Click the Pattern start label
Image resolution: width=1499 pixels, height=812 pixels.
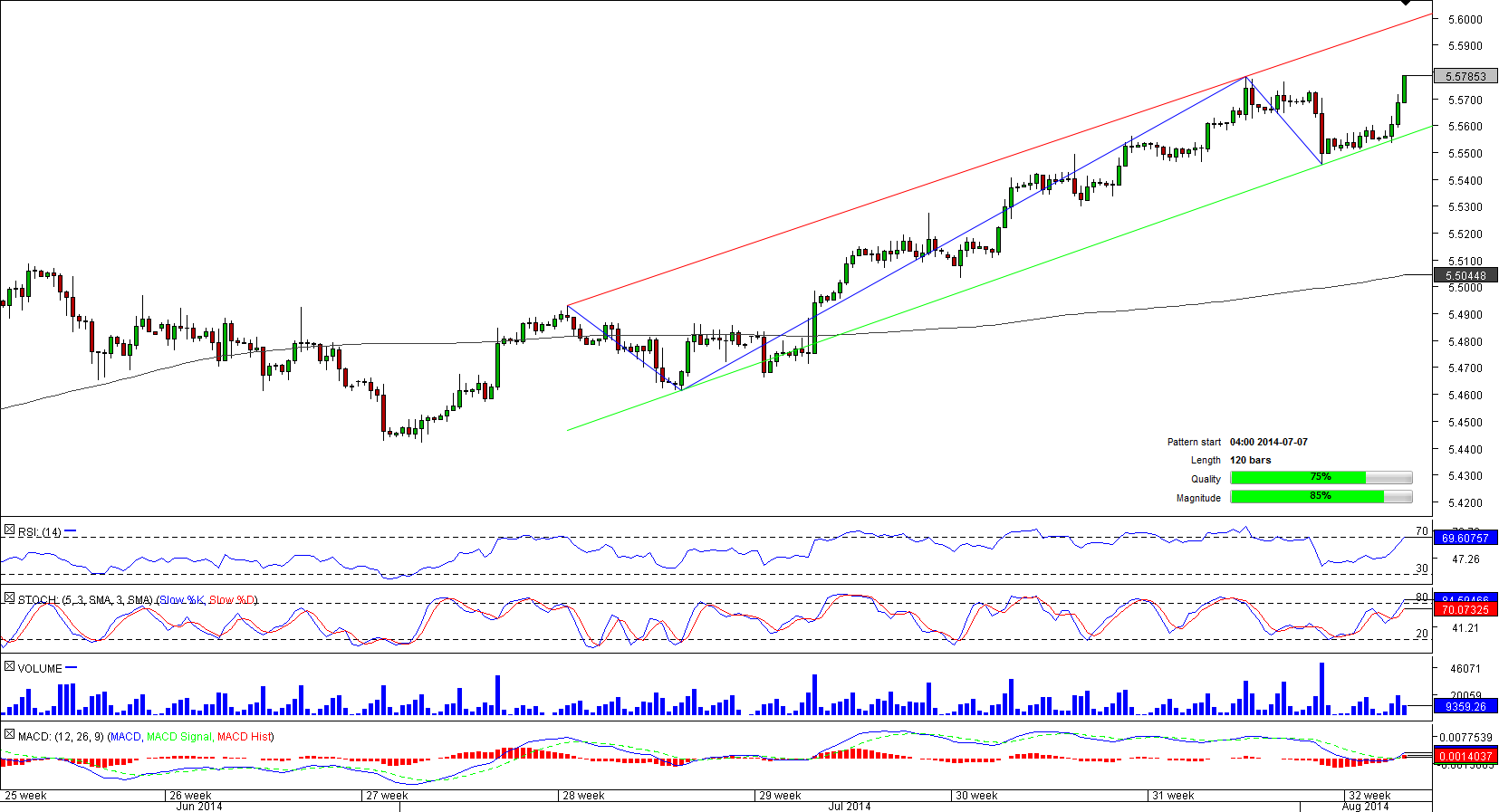[x=1194, y=443]
